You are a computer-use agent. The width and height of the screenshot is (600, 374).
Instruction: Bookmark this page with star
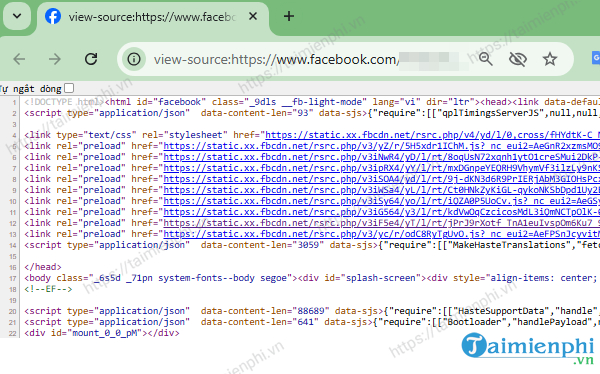pyautogui.click(x=550, y=59)
